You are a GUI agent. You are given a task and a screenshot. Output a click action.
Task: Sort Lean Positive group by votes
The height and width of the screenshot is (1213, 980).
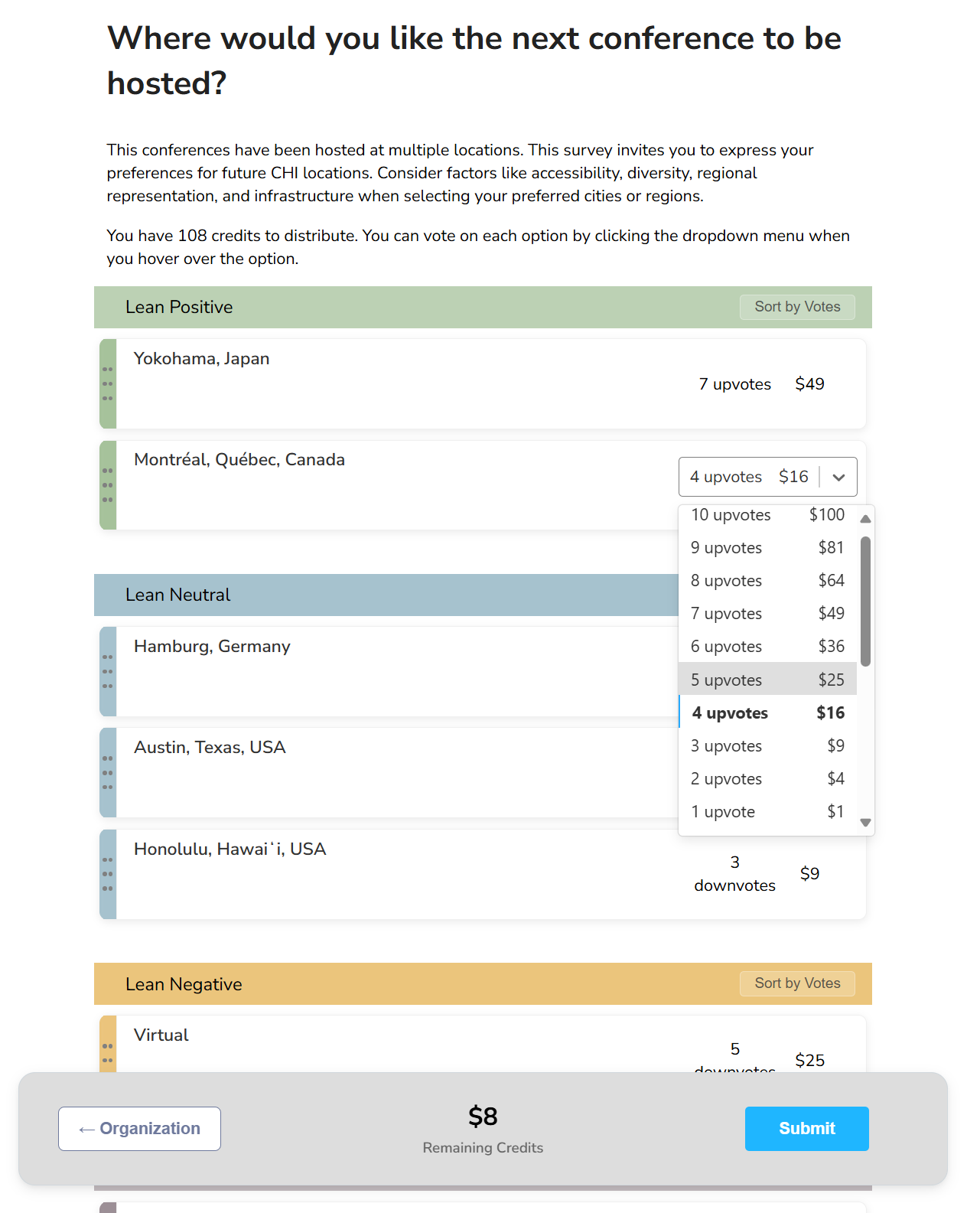(797, 307)
